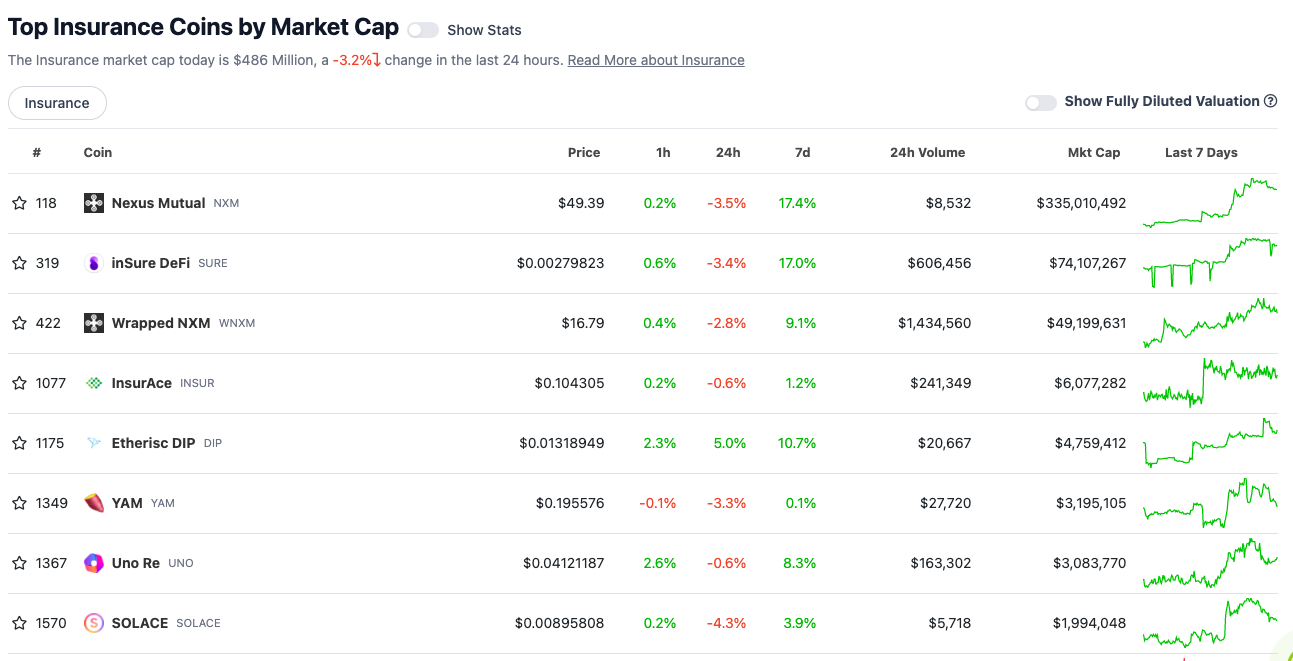Click the Top Insurance Coins page heading

(203, 28)
